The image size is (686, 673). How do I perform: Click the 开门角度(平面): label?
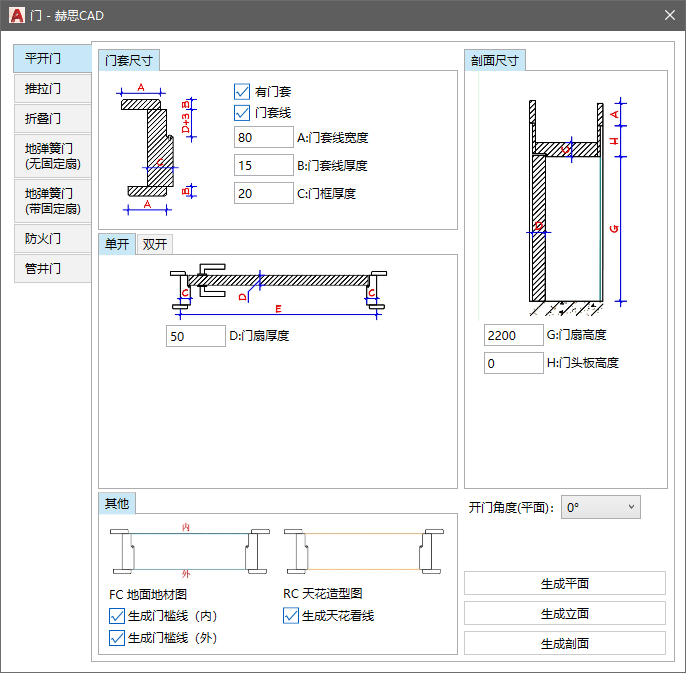(511, 508)
